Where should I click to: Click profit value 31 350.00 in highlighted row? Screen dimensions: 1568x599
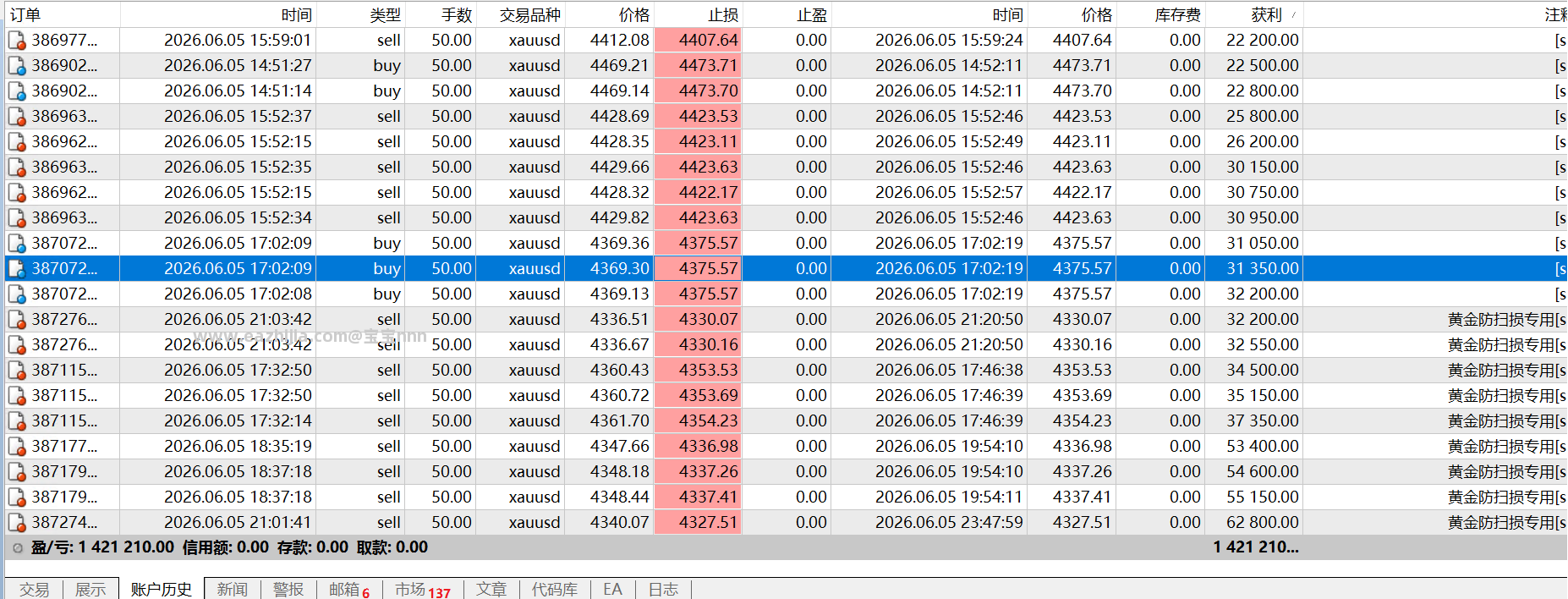tap(1263, 269)
